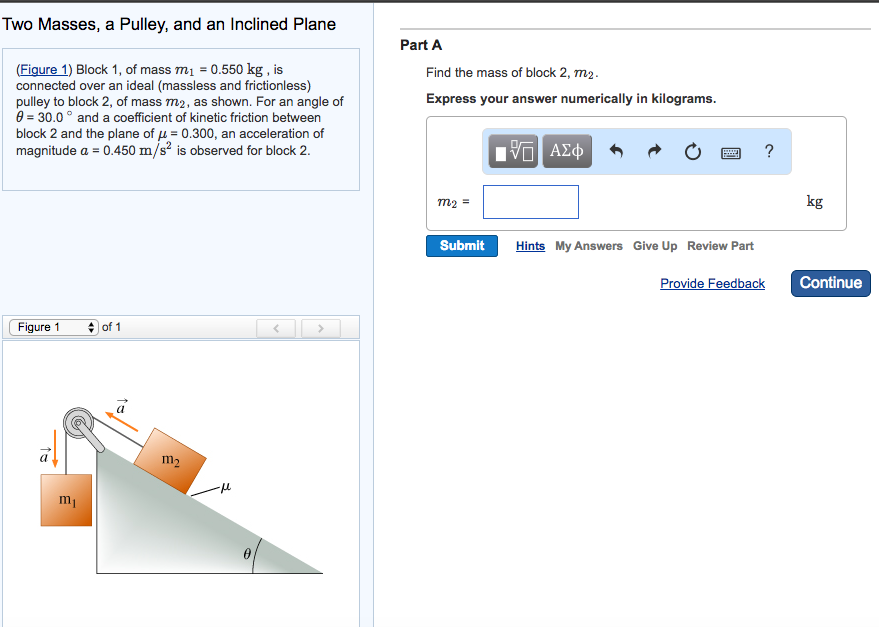The height and width of the screenshot is (627, 879).
Task: Click the m2 answer input field
Action: (530, 201)
